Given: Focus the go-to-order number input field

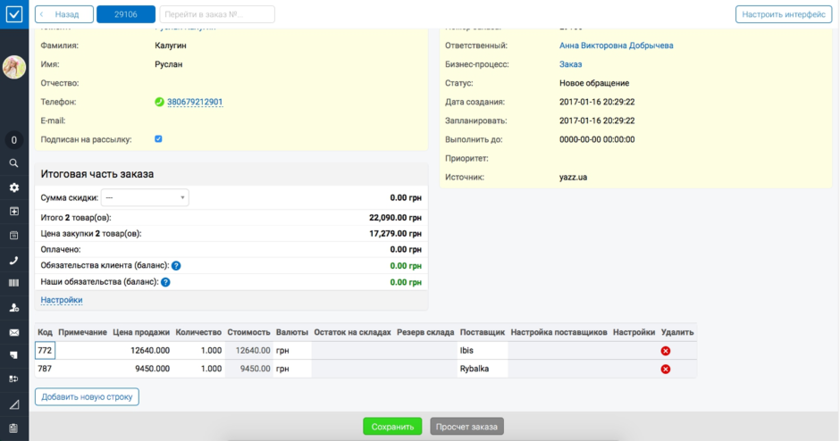Looking at the screenshot, I should point(216,15).
